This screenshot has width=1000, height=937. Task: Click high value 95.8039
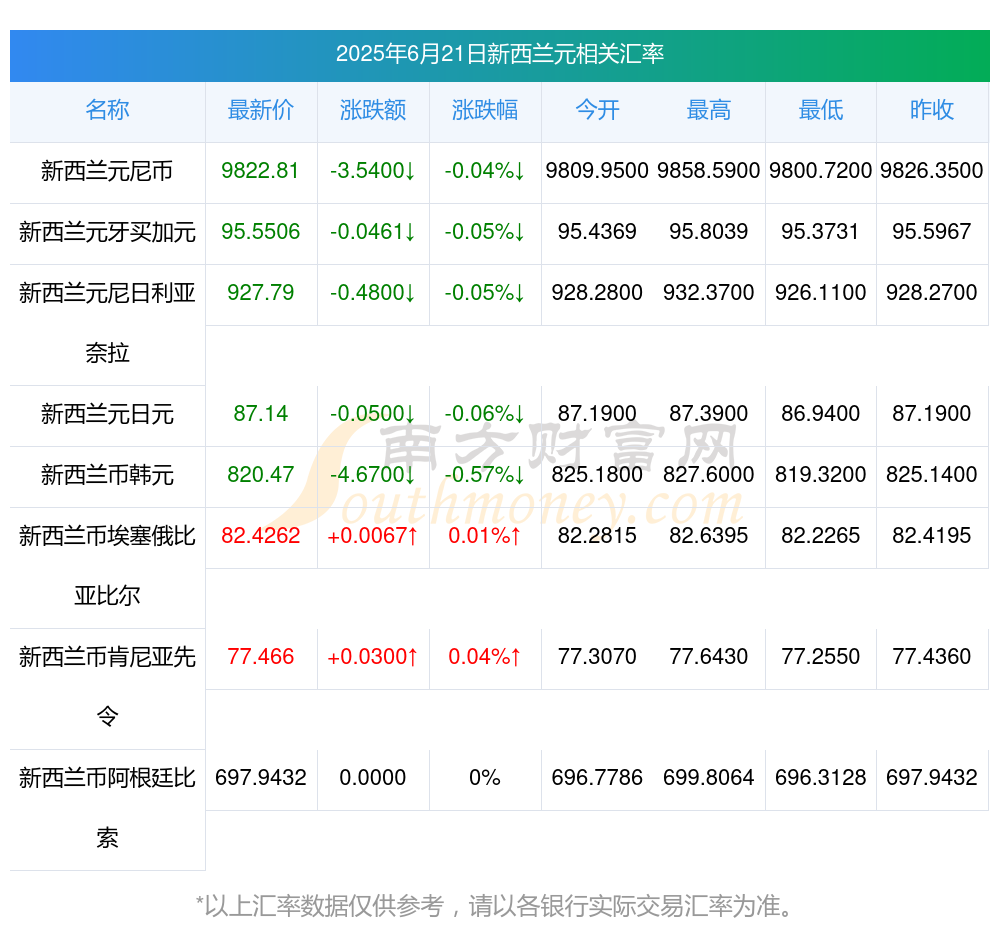(x=709, y=232)
